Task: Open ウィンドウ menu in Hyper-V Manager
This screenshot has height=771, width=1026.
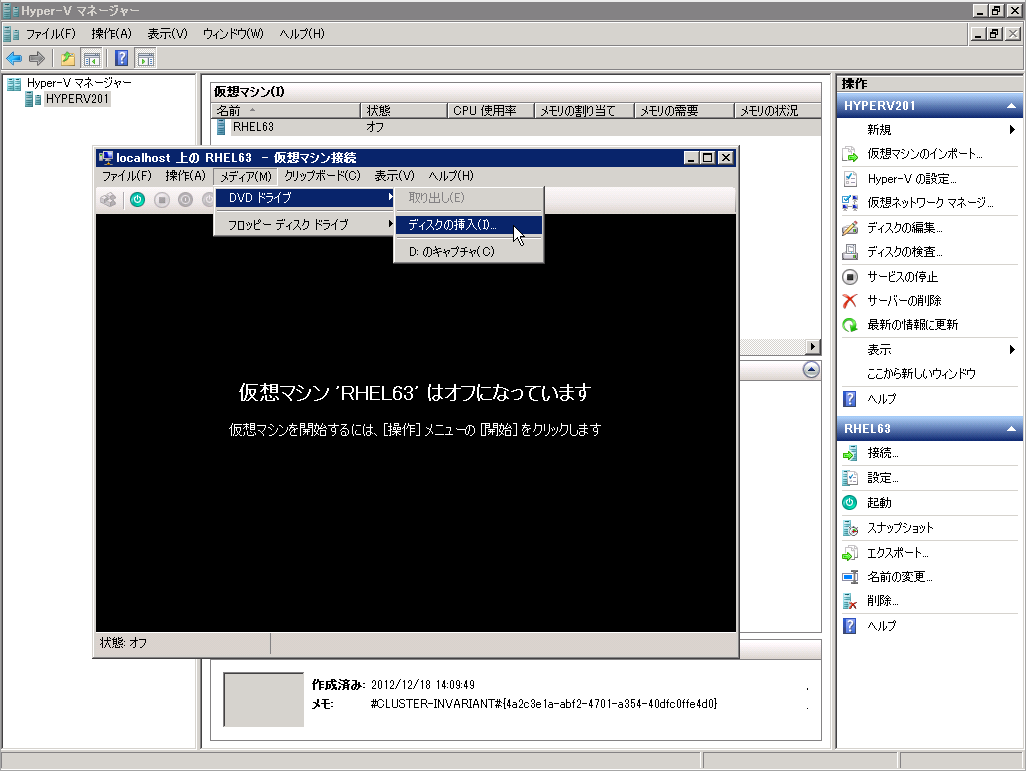Action: pos(233,34)
